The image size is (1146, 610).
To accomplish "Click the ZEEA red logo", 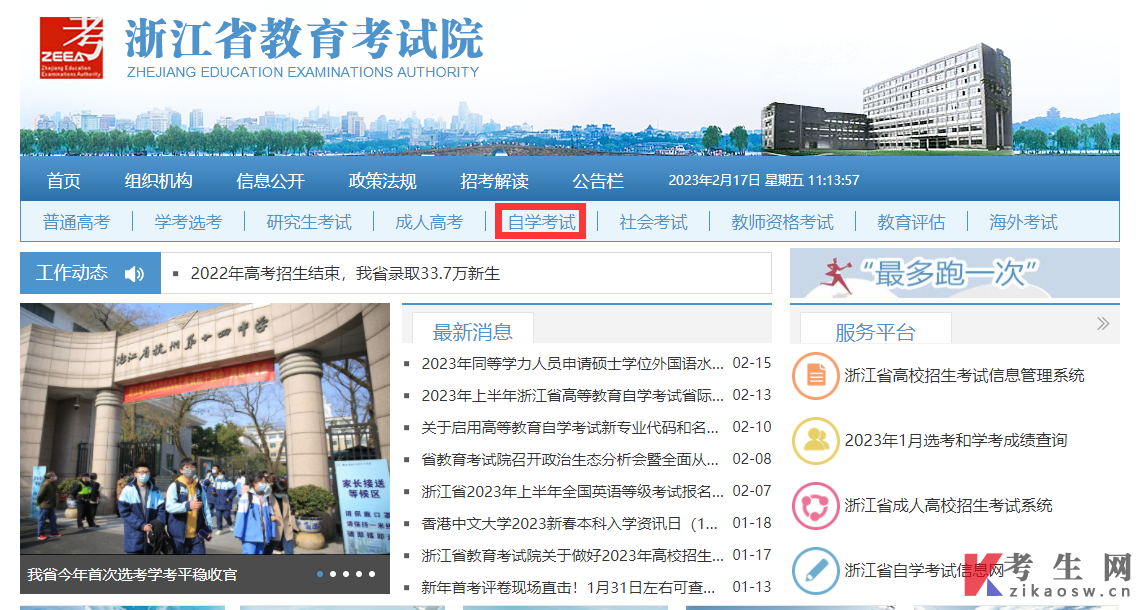I will coord(72,47).
